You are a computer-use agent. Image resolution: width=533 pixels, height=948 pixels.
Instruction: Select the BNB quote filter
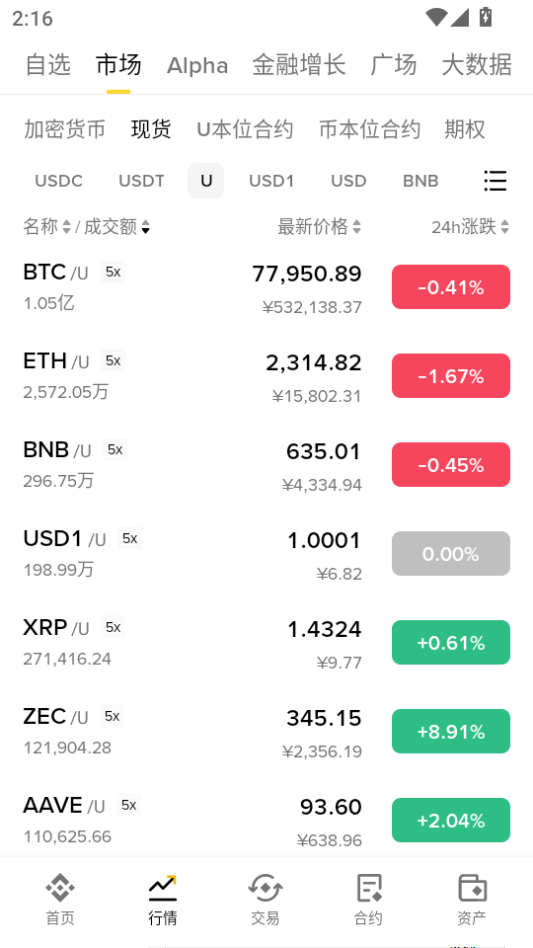(421, 181)
